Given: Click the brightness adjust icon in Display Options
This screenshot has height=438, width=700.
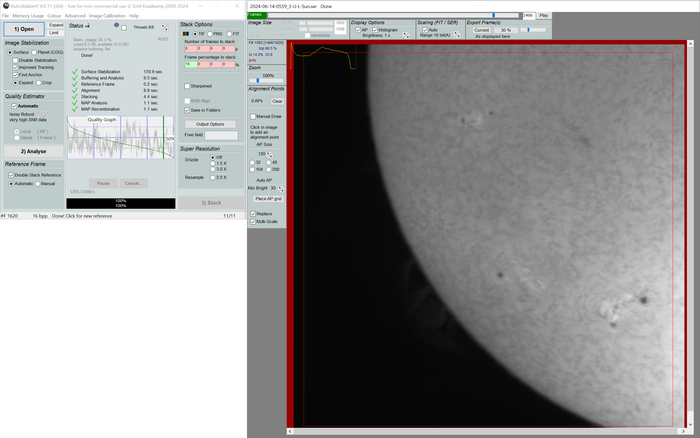Looking at the screenshot, I should pos(408,35).
